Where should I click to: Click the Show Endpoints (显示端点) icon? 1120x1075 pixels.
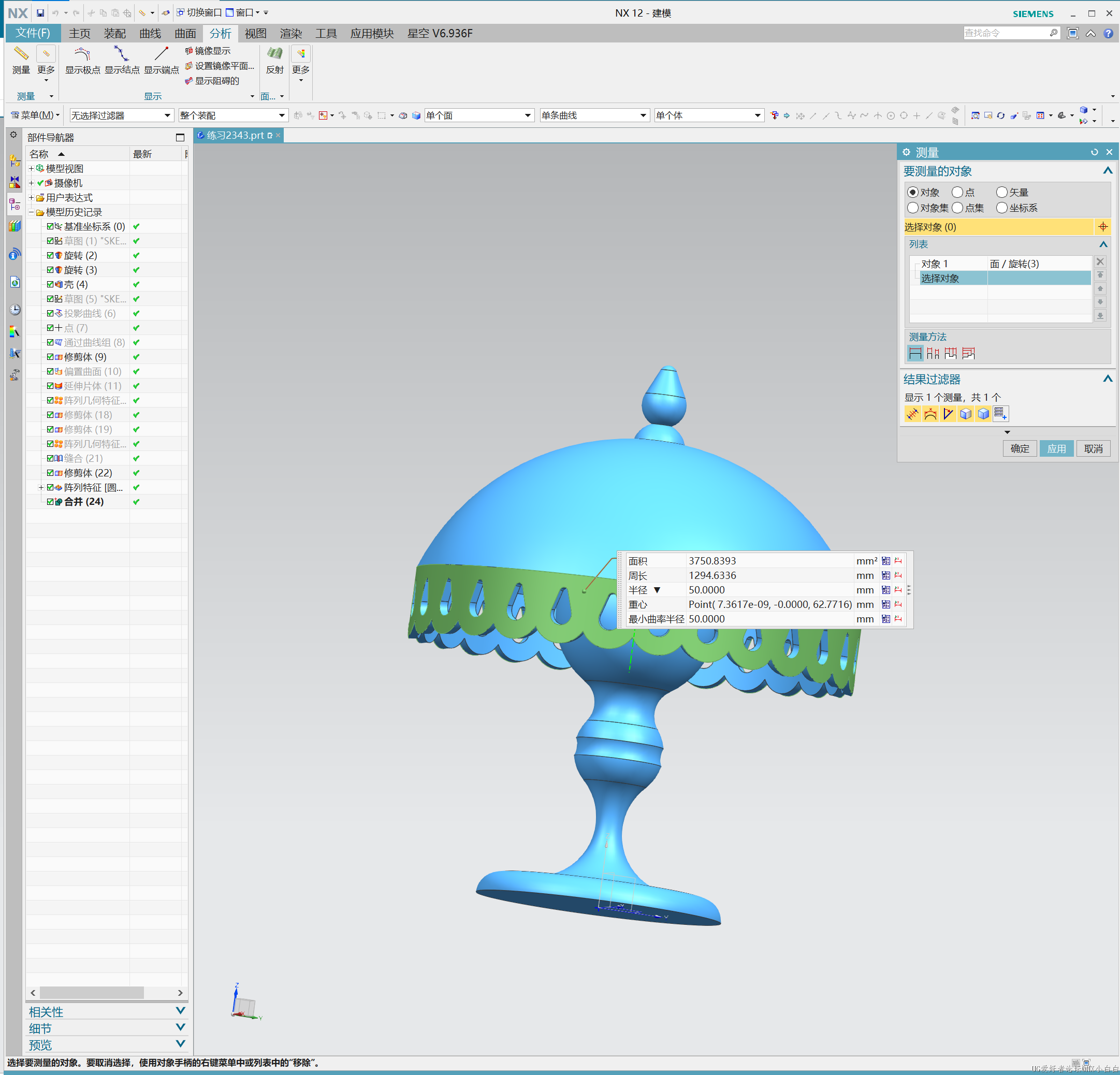click(161, 54)
